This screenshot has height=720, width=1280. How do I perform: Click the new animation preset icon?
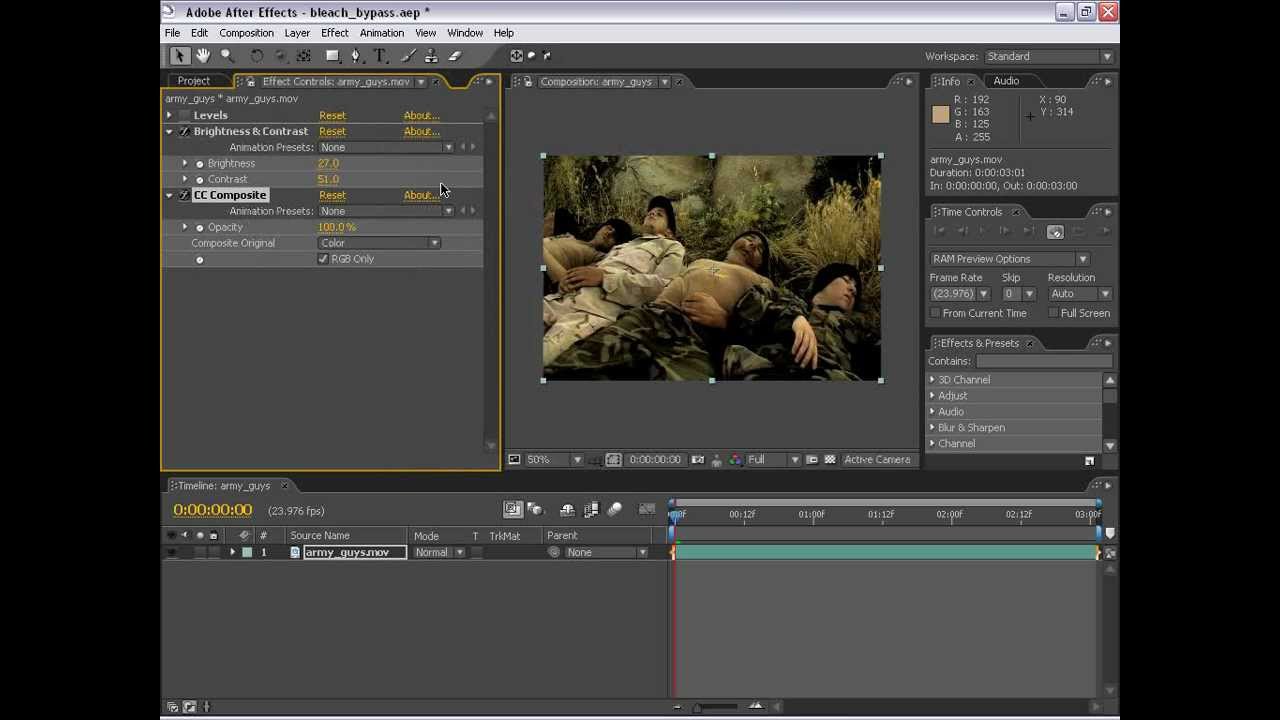pos(1089,461)
